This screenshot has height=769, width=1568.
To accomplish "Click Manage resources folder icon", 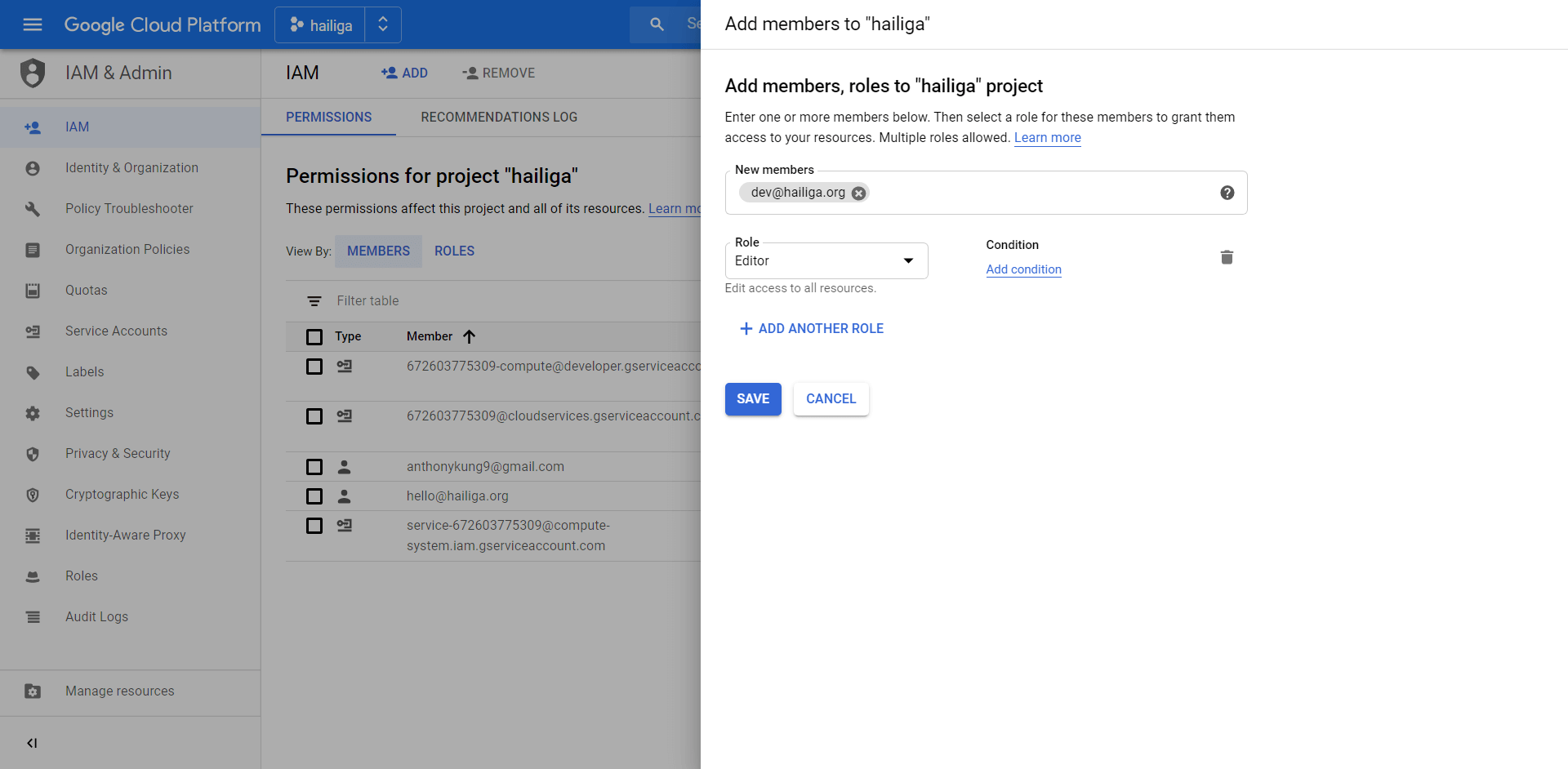I will point(33,691).
